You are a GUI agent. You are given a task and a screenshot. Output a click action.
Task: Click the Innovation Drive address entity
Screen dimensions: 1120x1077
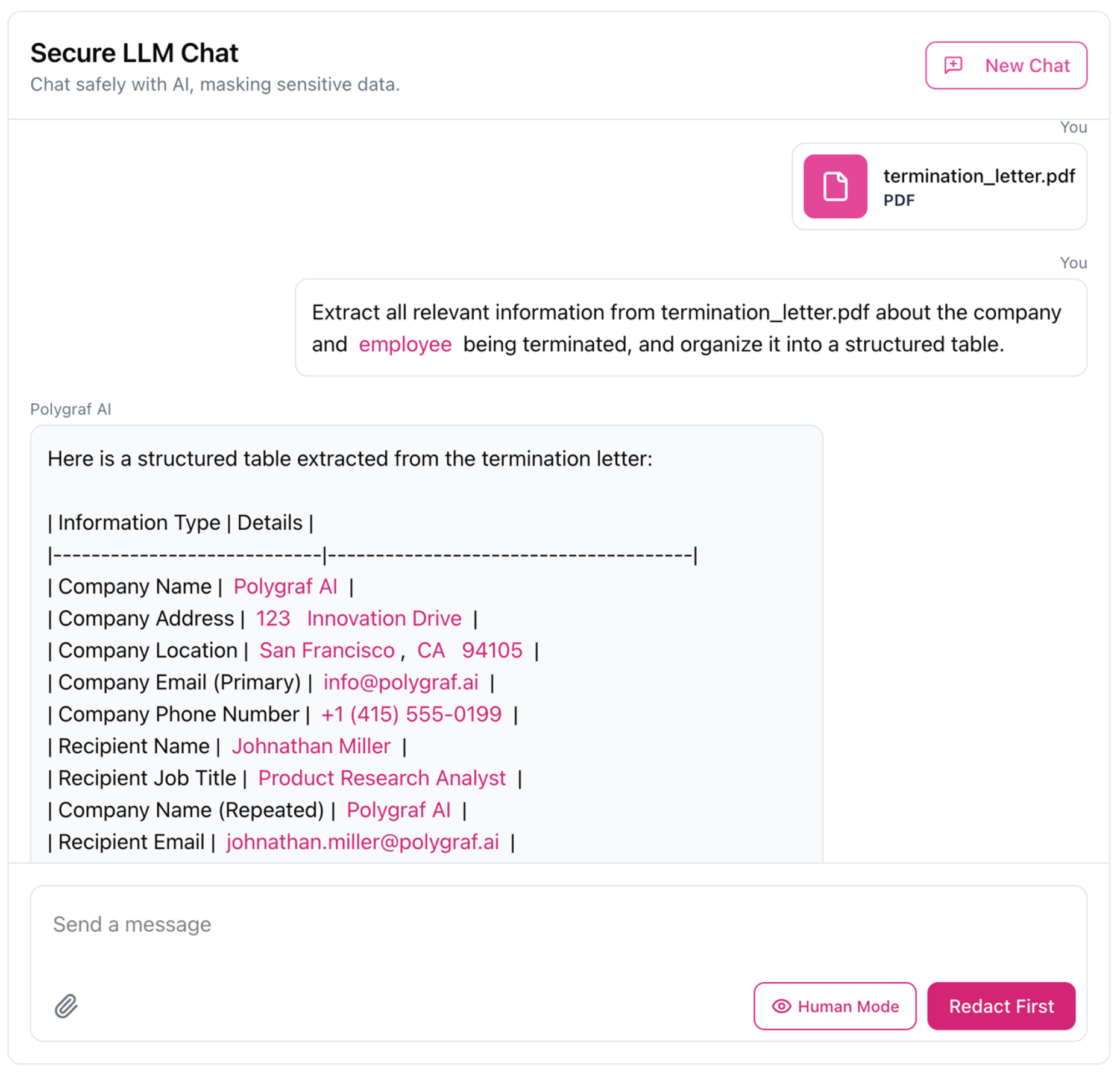pyautogui.click(x=384, y=618)
